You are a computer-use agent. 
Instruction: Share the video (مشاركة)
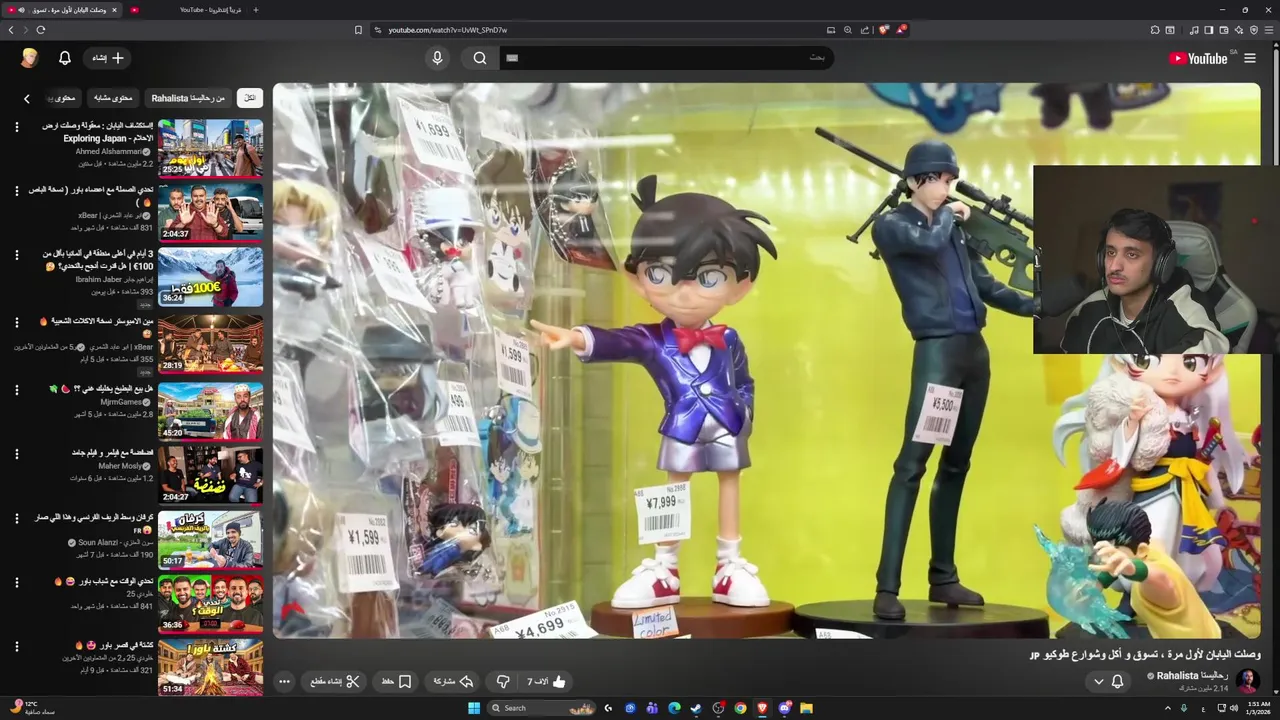453,681
